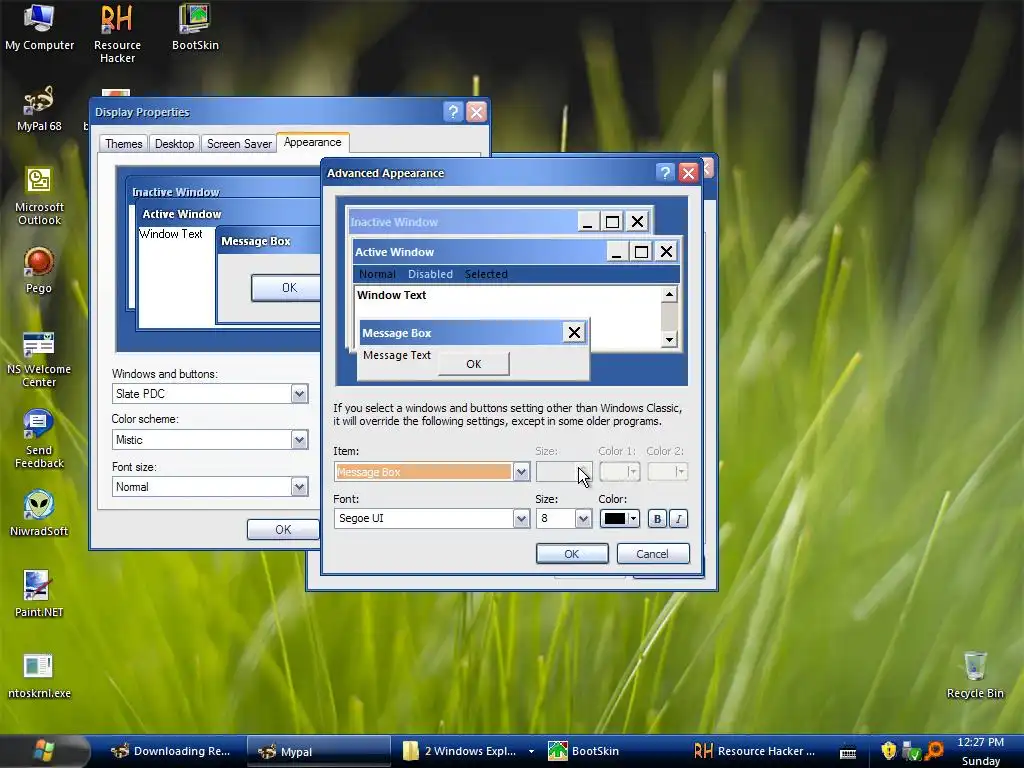Click OK in Advanced Appearance dialog

(x=571, y=554)
